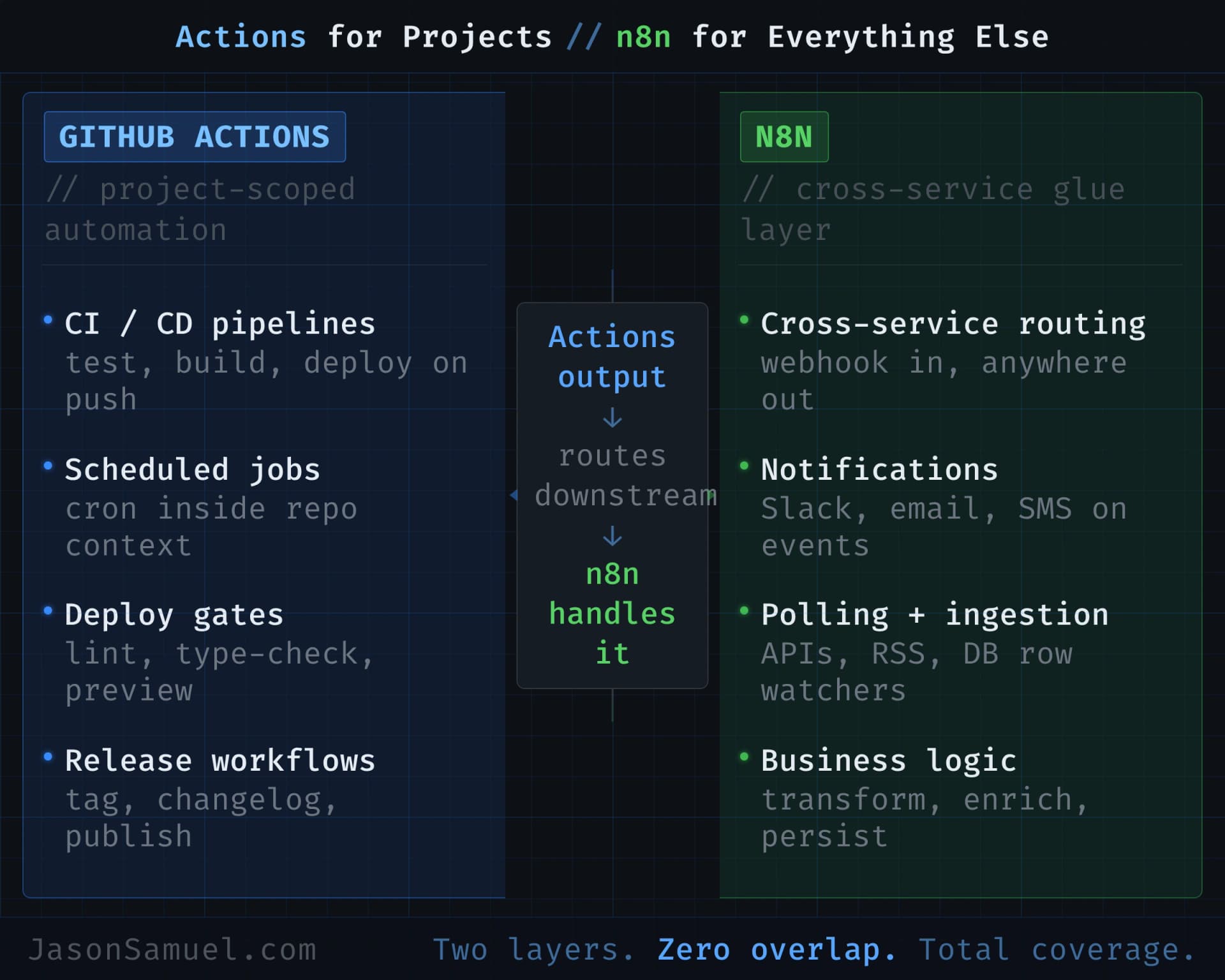Click 'Actions output' in the center box
This screenshot has width=1225, height=980.
tap(612, 357)
